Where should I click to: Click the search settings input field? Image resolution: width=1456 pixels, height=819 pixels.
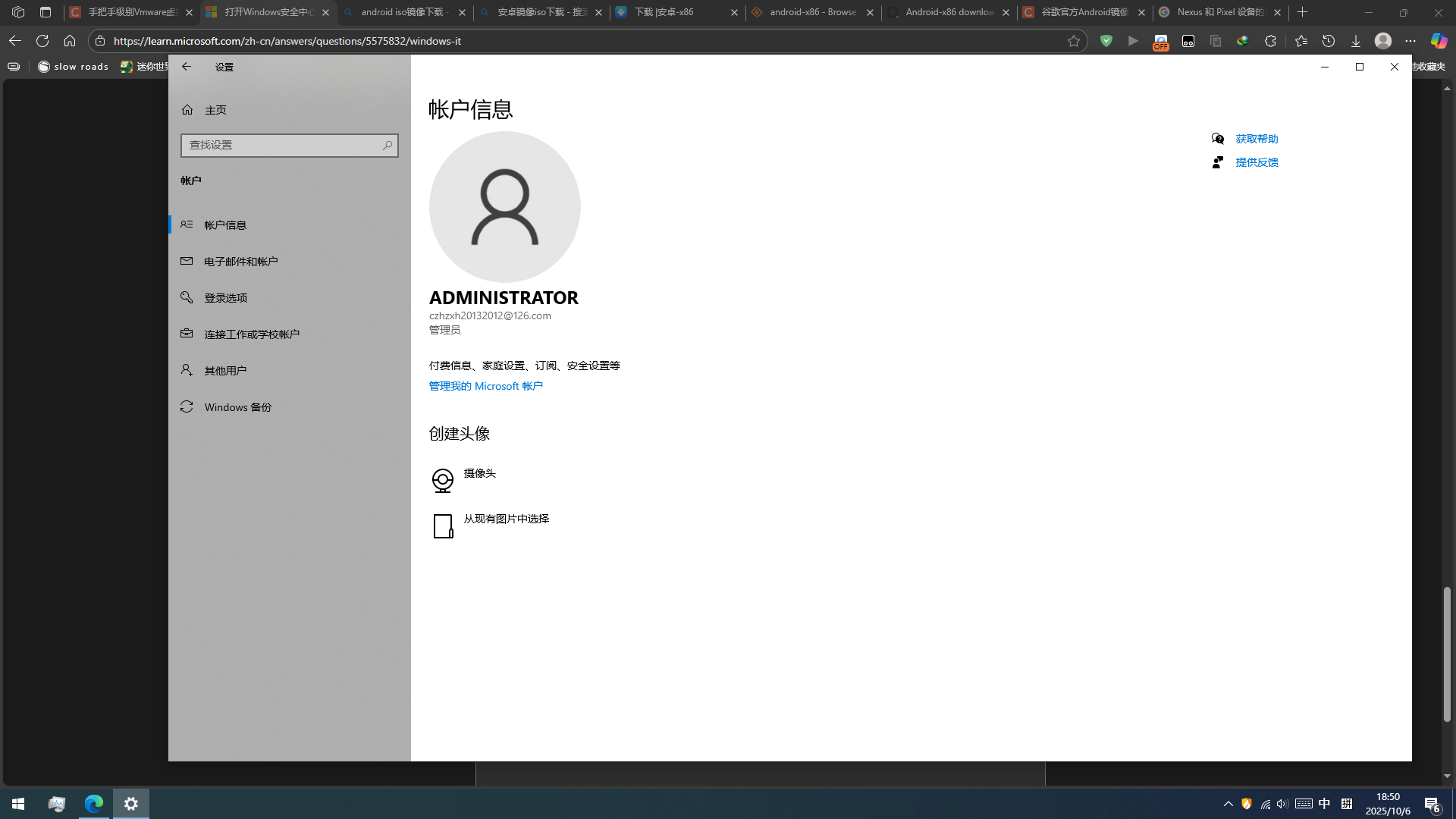(x=281, y=145)
